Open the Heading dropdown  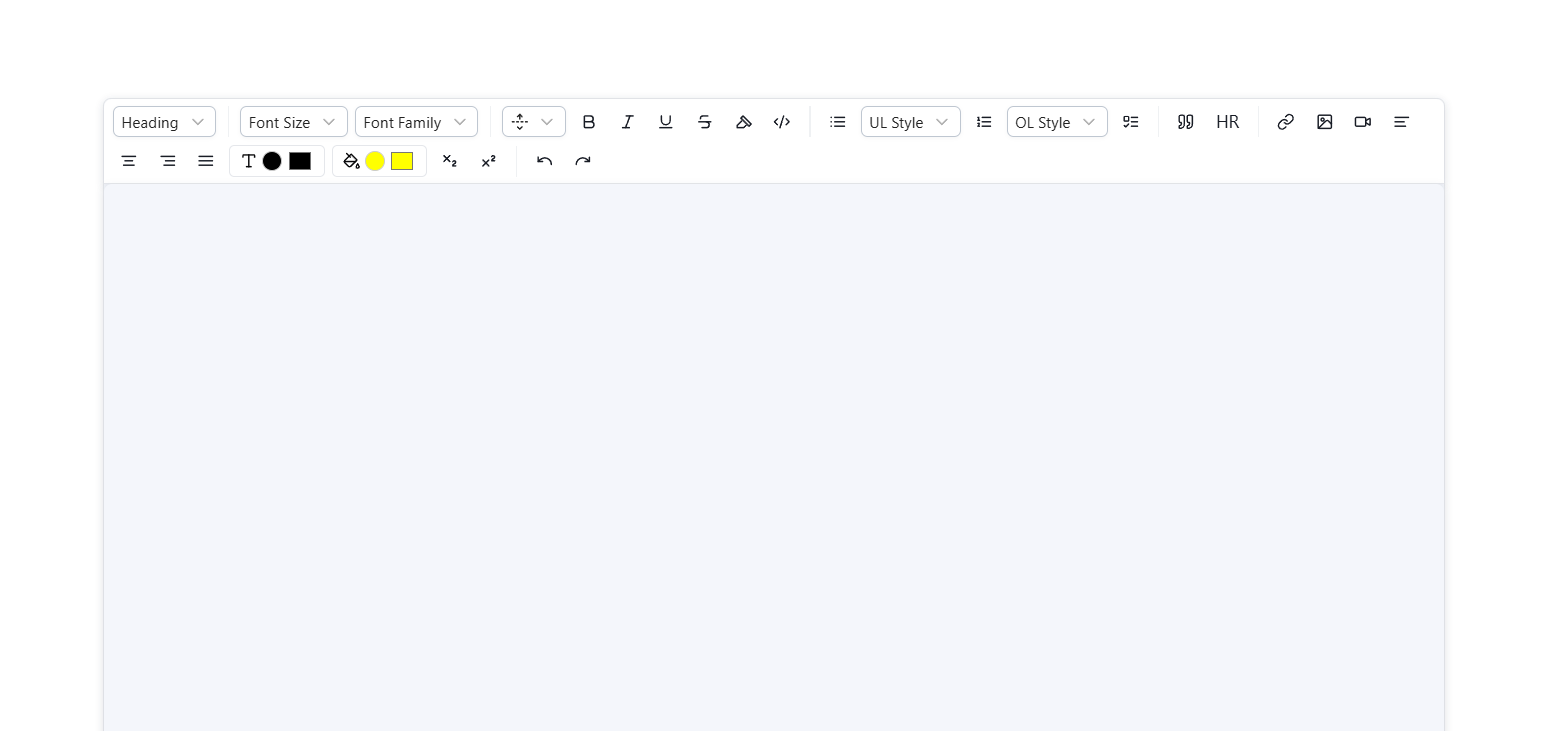163,121
